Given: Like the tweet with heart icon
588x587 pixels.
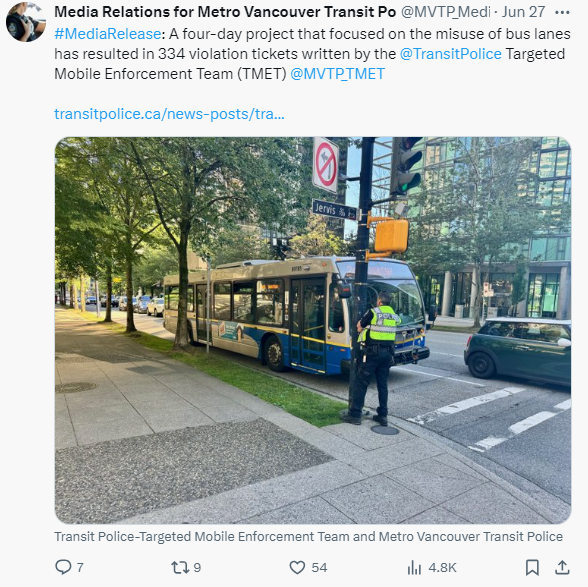Looking at the screenshot, I should tap(297, 567).
